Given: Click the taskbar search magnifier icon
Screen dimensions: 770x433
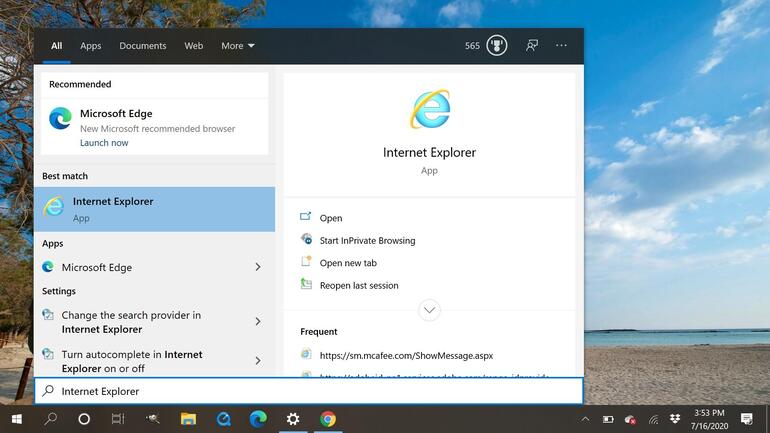Looking at the screenshot, I should [x=51, y=419].
